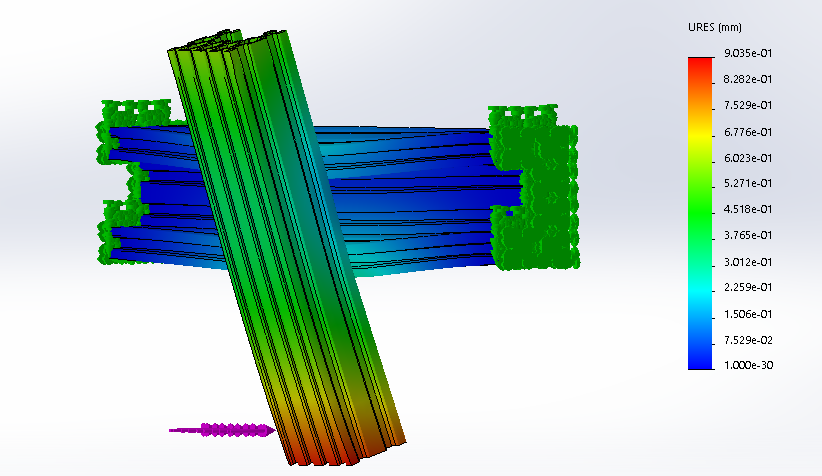The width and height of the screenshot is (822, 476).
Task: Select the purple force load arrow
Action: [x=222, y=430]
